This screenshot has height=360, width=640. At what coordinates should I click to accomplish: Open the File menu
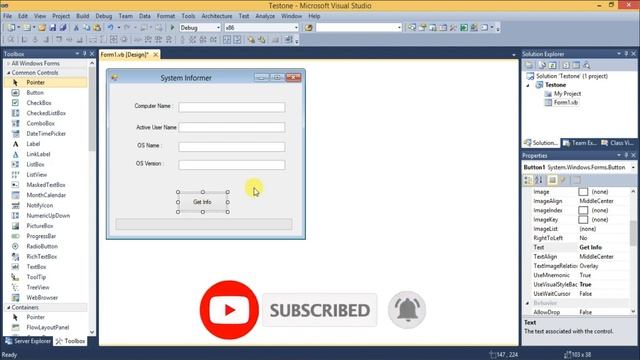pos(7,16)
